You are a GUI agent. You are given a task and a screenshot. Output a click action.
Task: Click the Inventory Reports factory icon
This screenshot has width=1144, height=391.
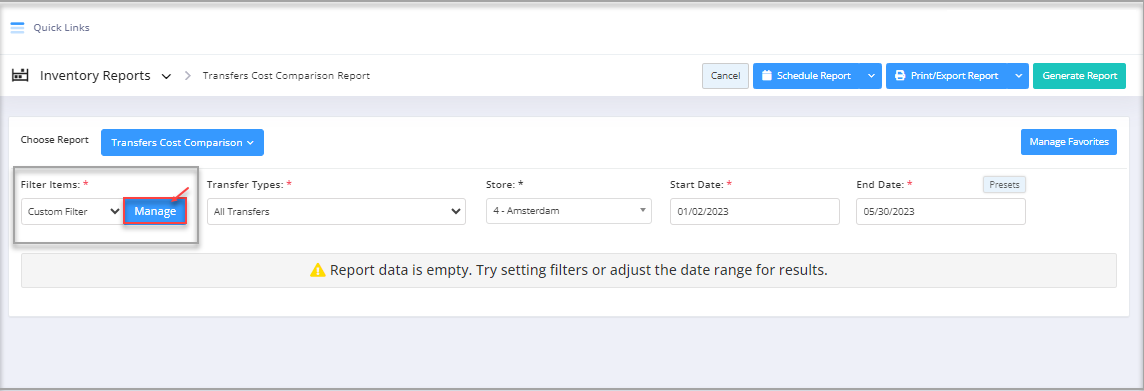click(x=20, y=75)
